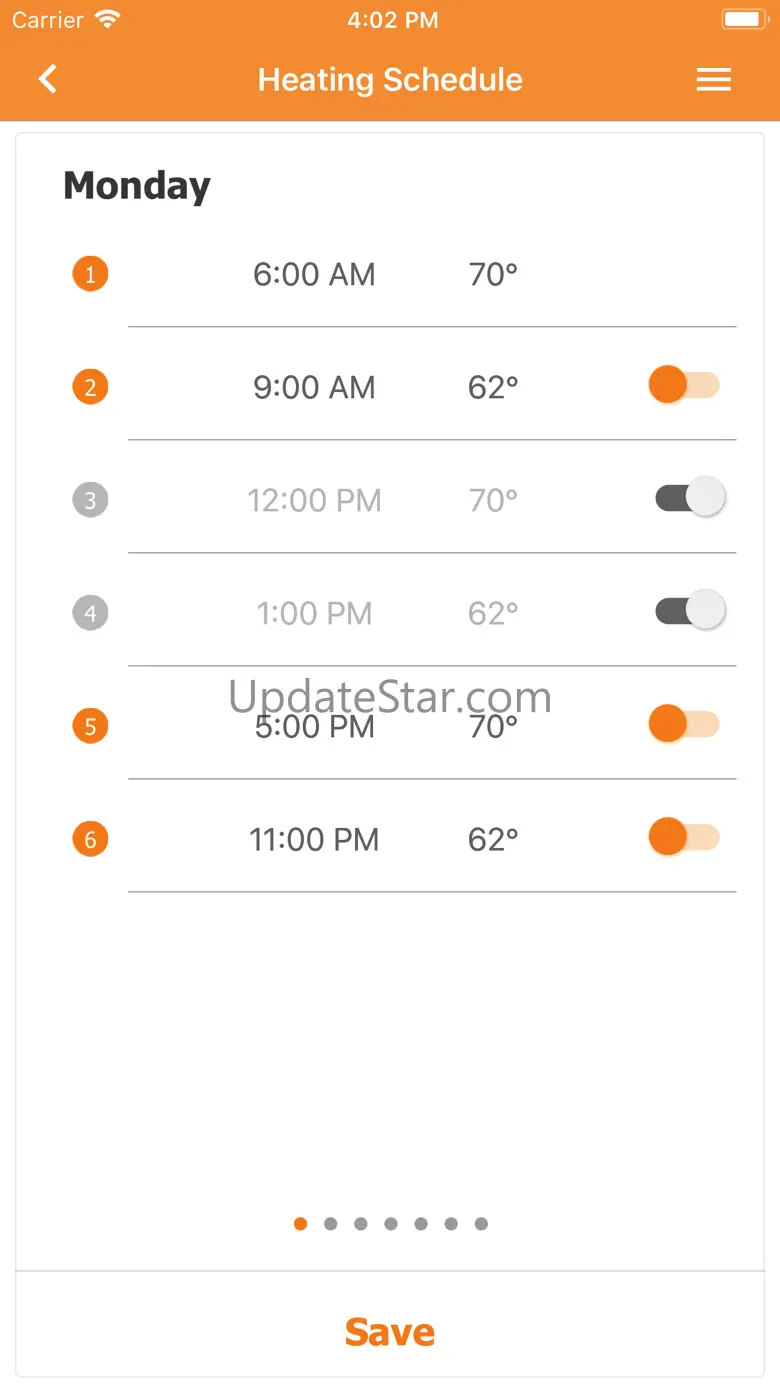Disable the 5:00 PM period switch
This screenshot has height=1387, width=780.
(685, 724)
